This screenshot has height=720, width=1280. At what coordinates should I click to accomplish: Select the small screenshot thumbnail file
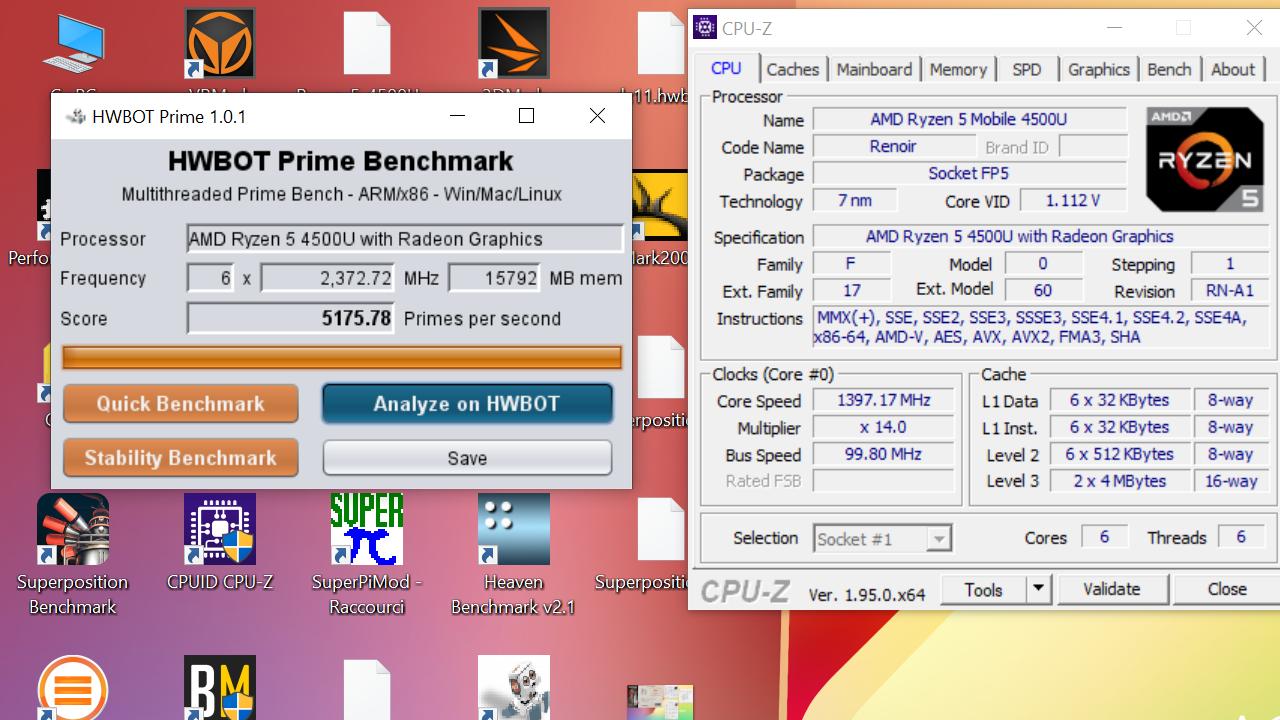point(660,702)
